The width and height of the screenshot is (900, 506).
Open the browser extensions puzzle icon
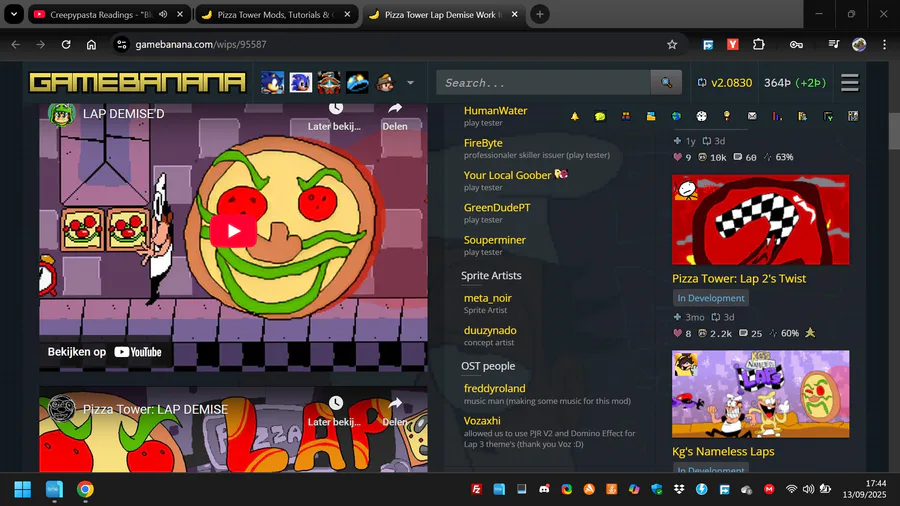759,44
